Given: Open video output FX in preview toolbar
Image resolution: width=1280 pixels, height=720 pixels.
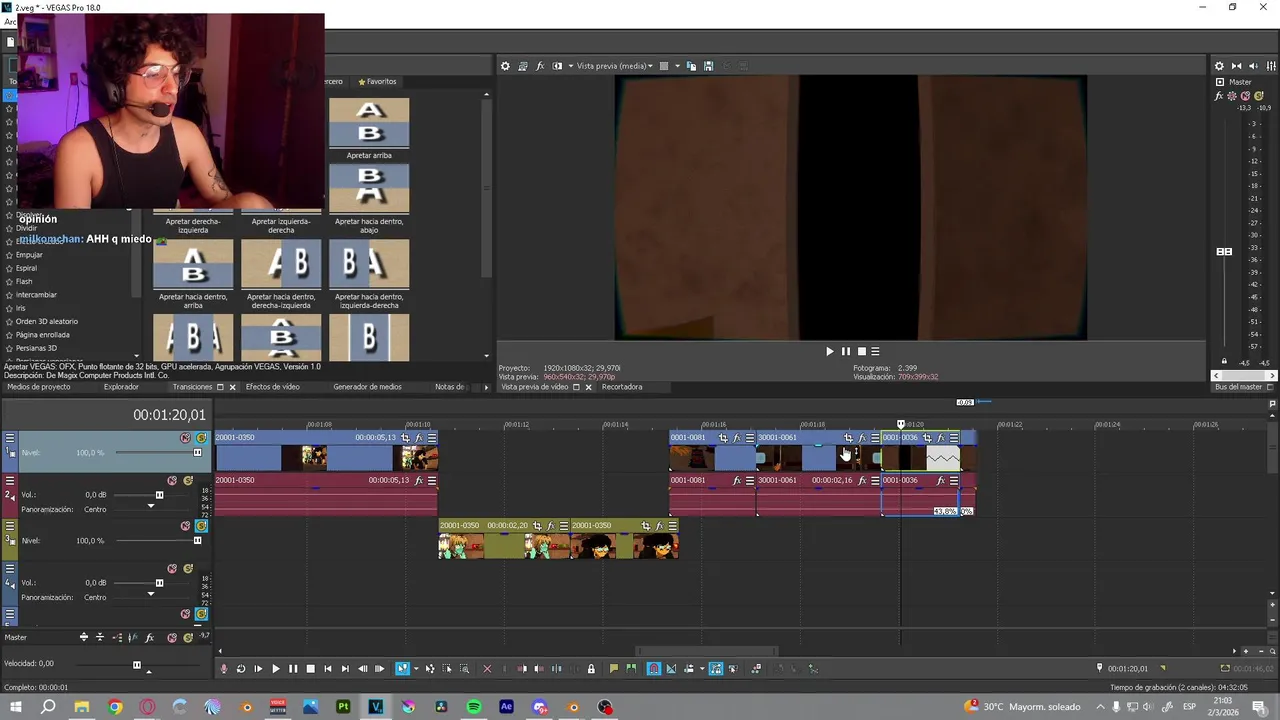Looking at the screenshot, I should tap(540, 66).
